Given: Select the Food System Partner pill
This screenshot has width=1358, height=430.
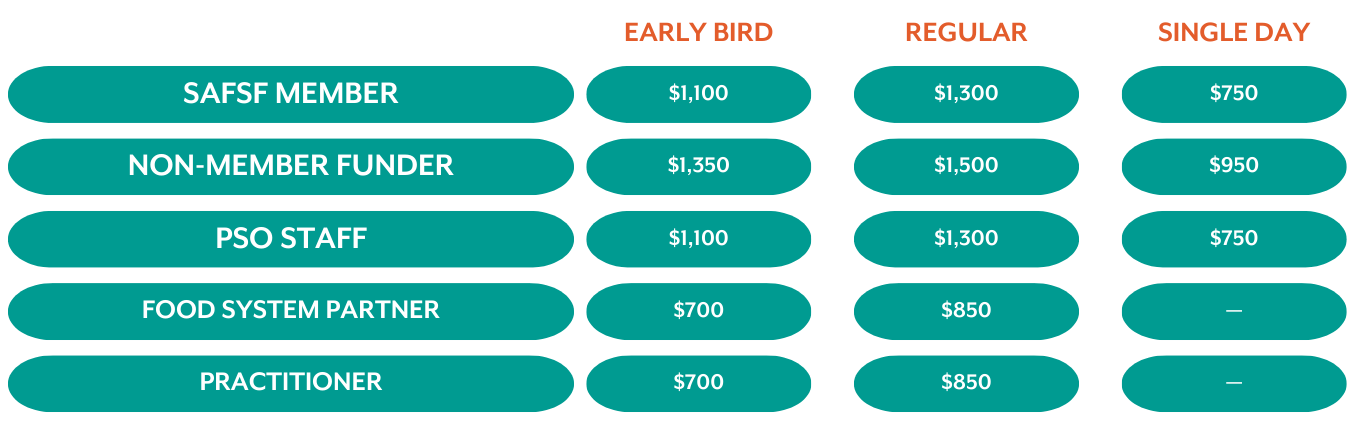Looking at the screenshot, I should (291, 310).
